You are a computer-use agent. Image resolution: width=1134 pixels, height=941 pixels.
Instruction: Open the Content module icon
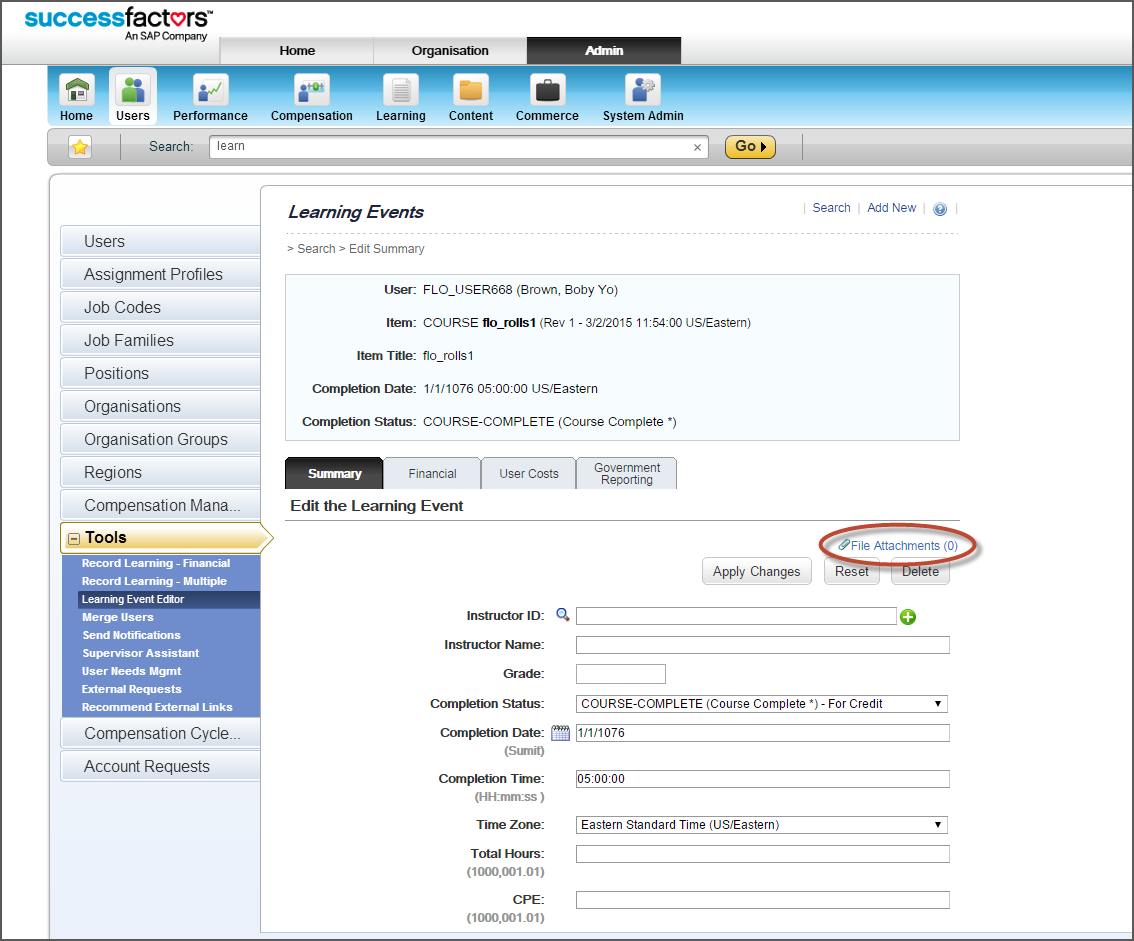pyautogui.click(x=471, y=98)
